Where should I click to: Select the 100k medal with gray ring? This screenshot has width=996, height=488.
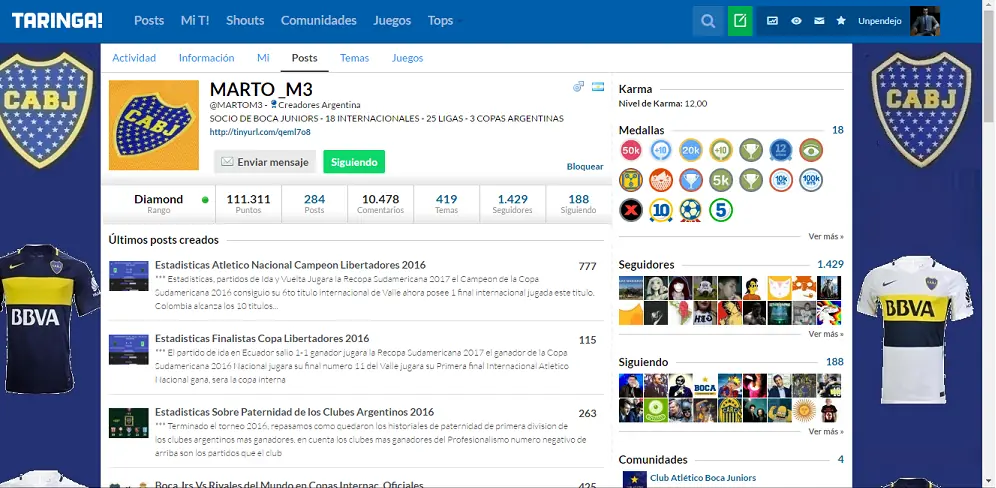coord(811,180)
